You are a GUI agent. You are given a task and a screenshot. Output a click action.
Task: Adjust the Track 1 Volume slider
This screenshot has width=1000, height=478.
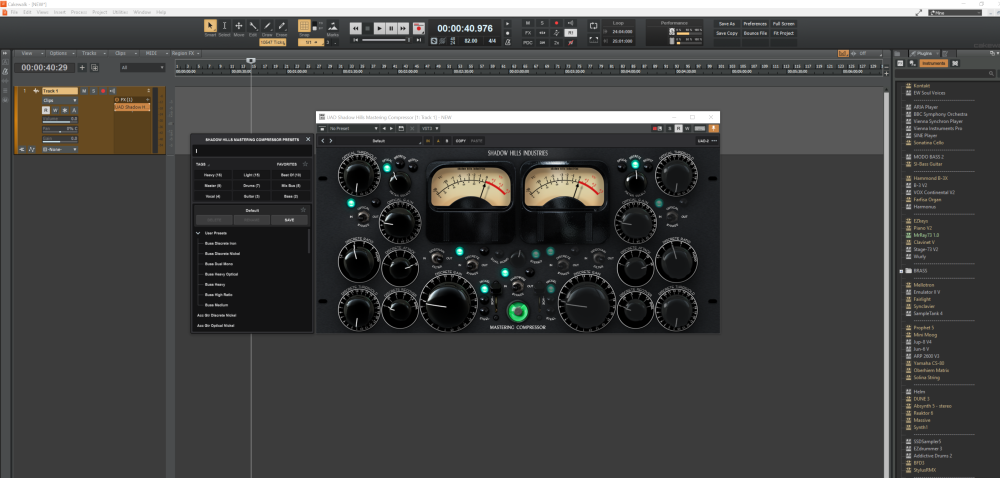[60, 119]
